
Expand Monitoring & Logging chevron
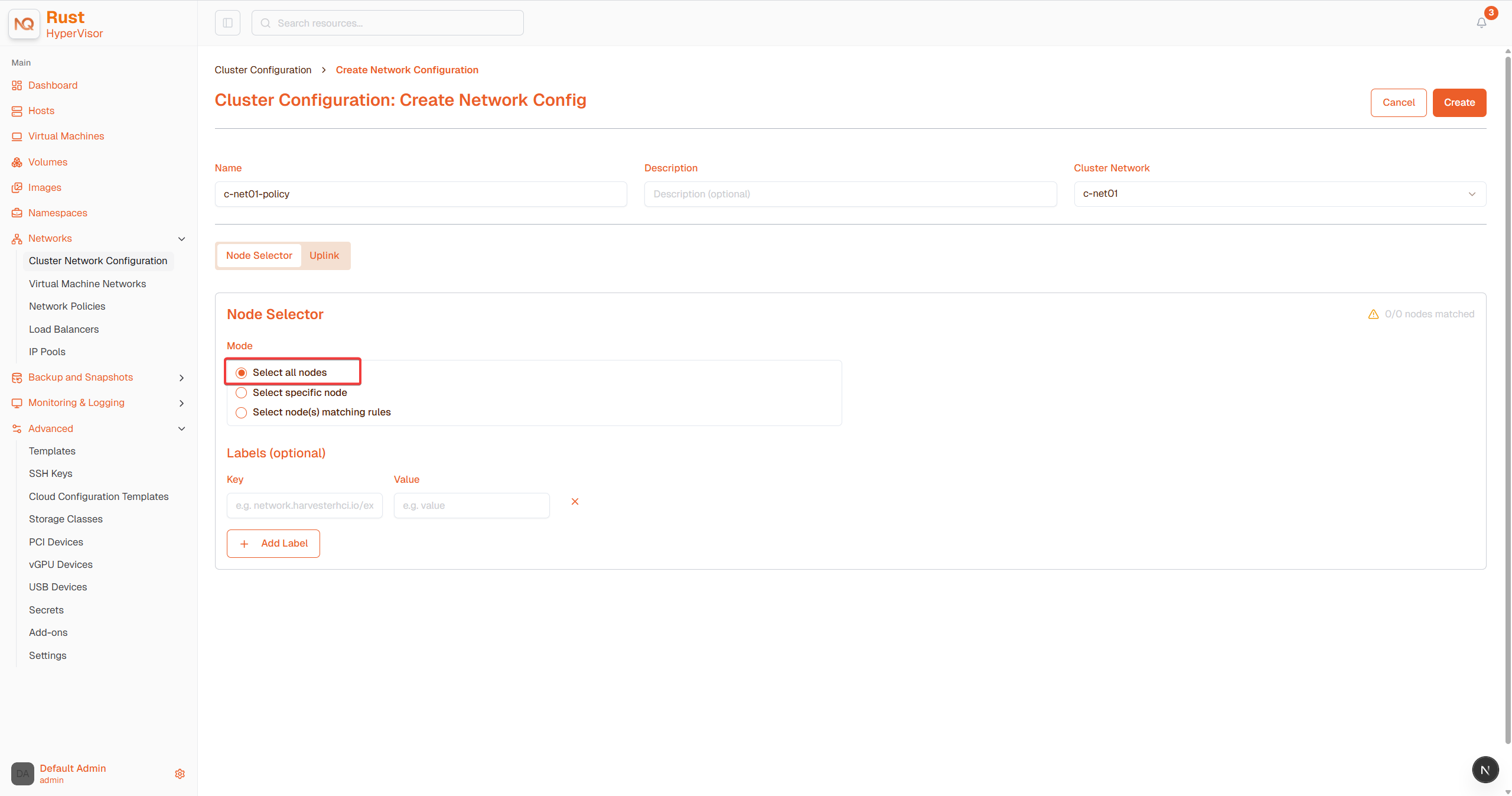click(181, 403)
